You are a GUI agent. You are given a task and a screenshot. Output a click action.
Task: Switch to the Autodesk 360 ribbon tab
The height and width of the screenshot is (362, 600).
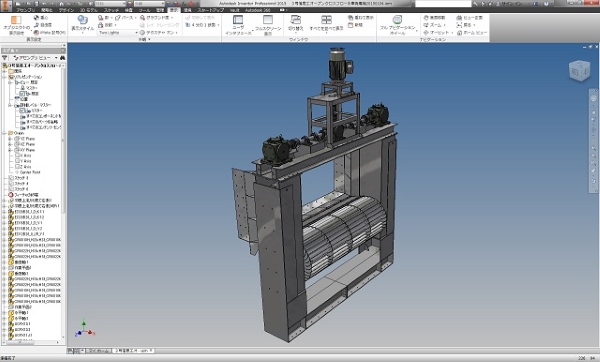coord(258,10)
